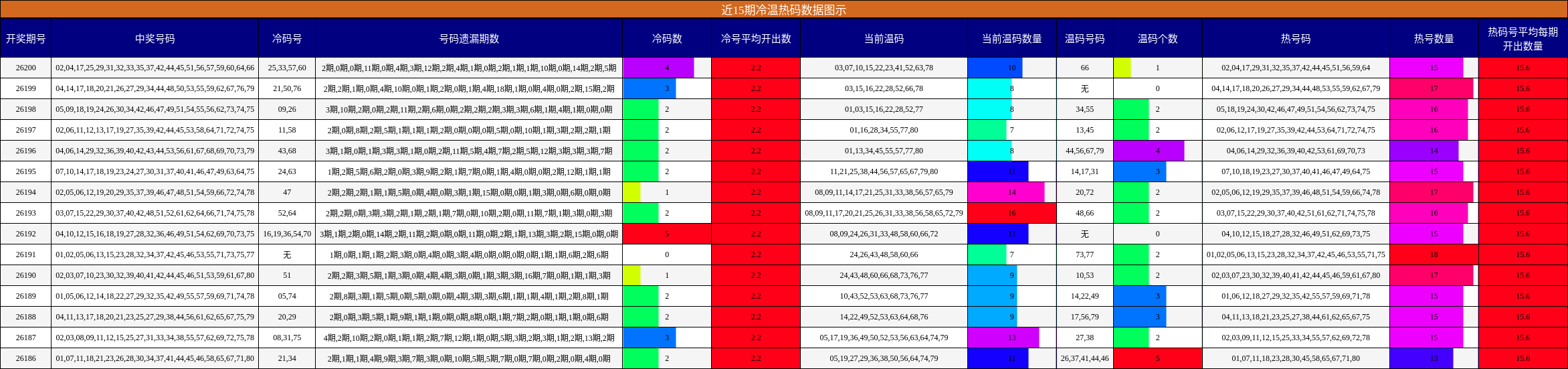Click cold number 无 in row 26191
Image resolution: width=1568 pixels, height=369 pixels.
287,254
